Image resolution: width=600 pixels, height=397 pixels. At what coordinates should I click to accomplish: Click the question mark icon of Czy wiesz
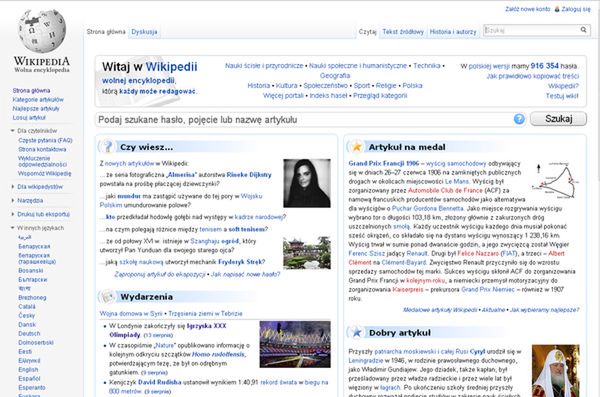108,147
